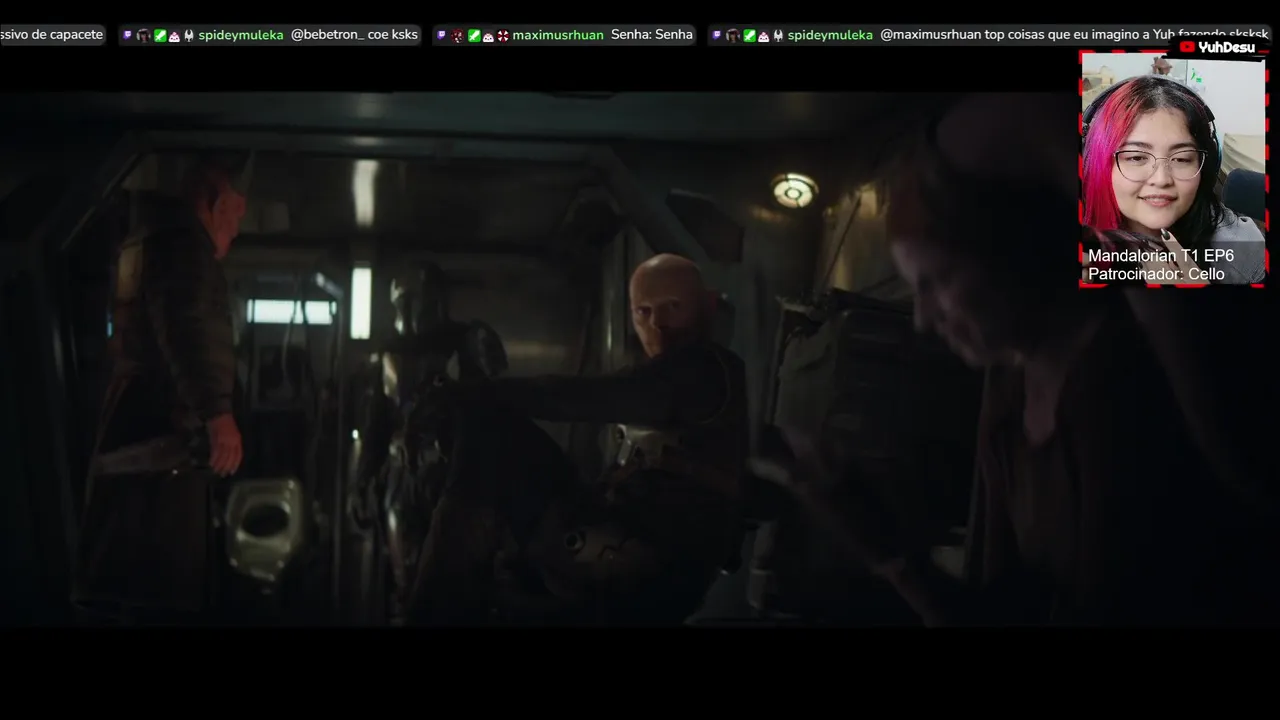
Task: Click 'Patrocinador: Cello' caption text
Action: (1156, 274)
